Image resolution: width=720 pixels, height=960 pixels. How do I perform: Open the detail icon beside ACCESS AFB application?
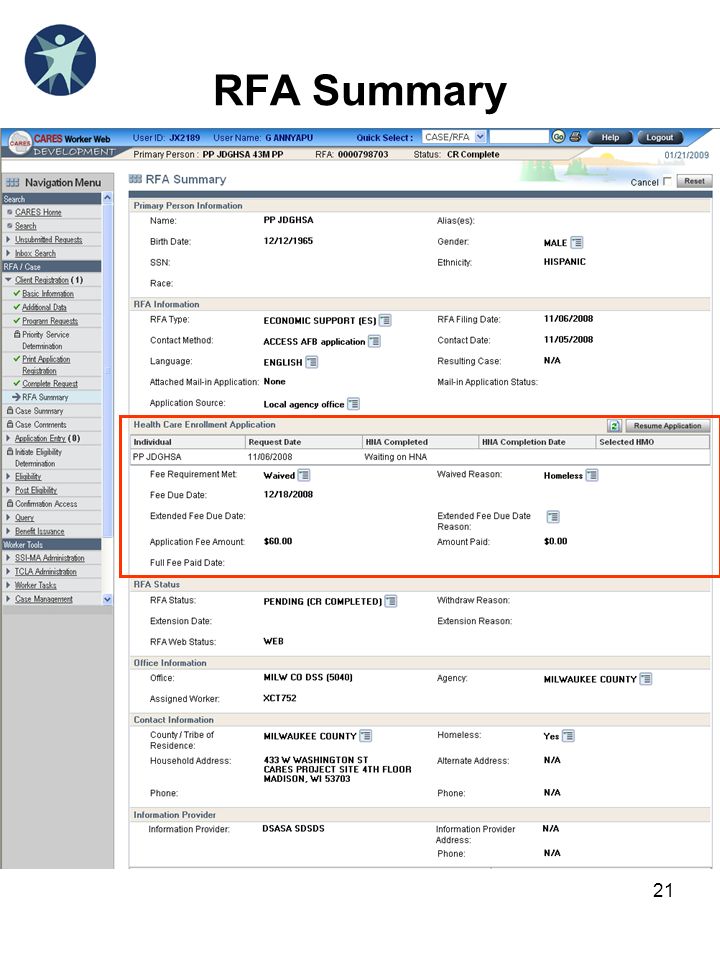[373, 341]
